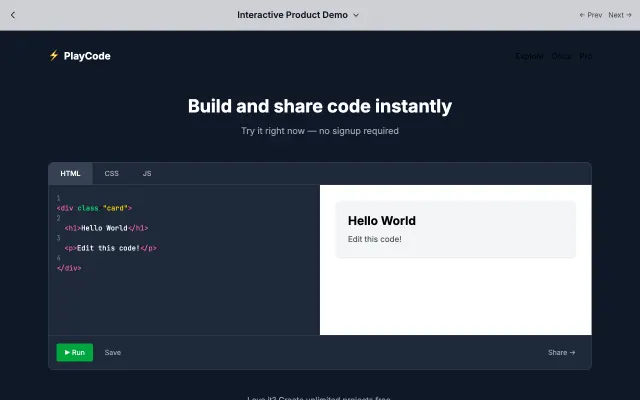Image resolution: width=640 pixels, height=400 pixels.
Task: Click the Save button
Action: 113,352
